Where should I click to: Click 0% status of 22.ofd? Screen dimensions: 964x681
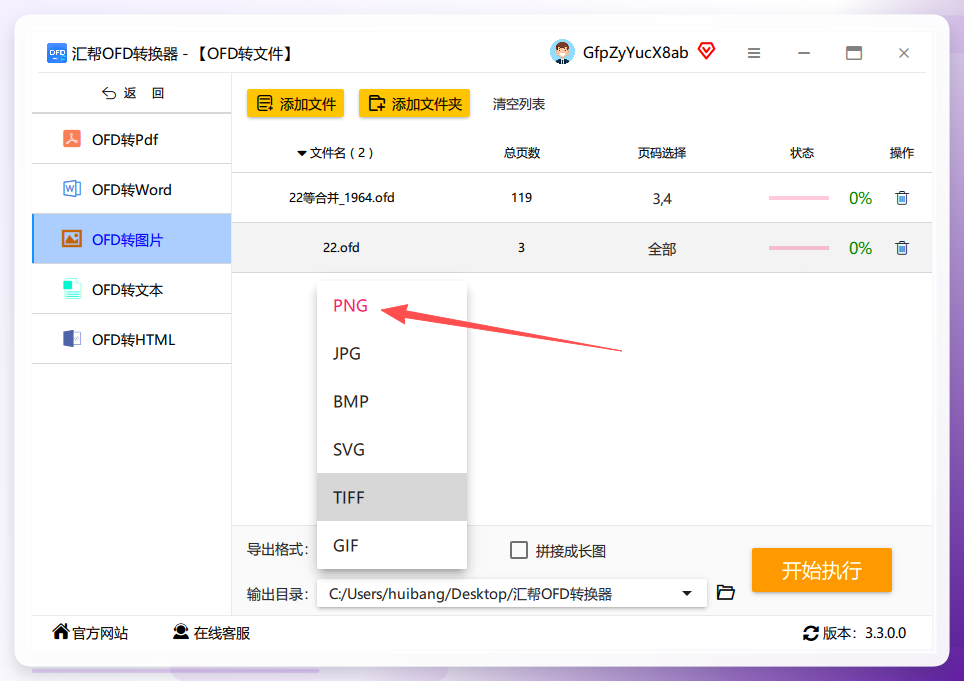tap(860, 248)
